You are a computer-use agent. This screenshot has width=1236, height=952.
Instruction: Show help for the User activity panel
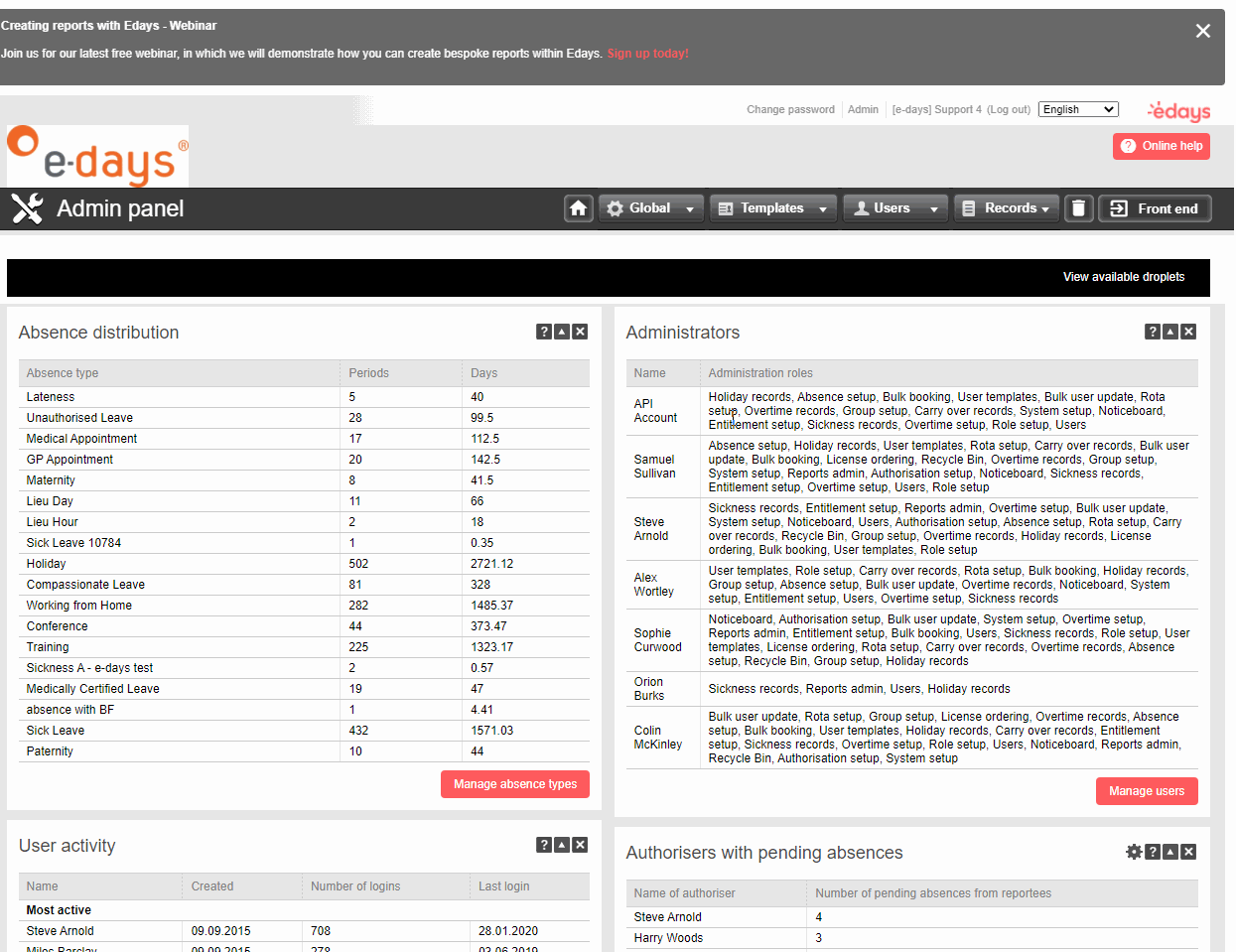tap(543, 844)
